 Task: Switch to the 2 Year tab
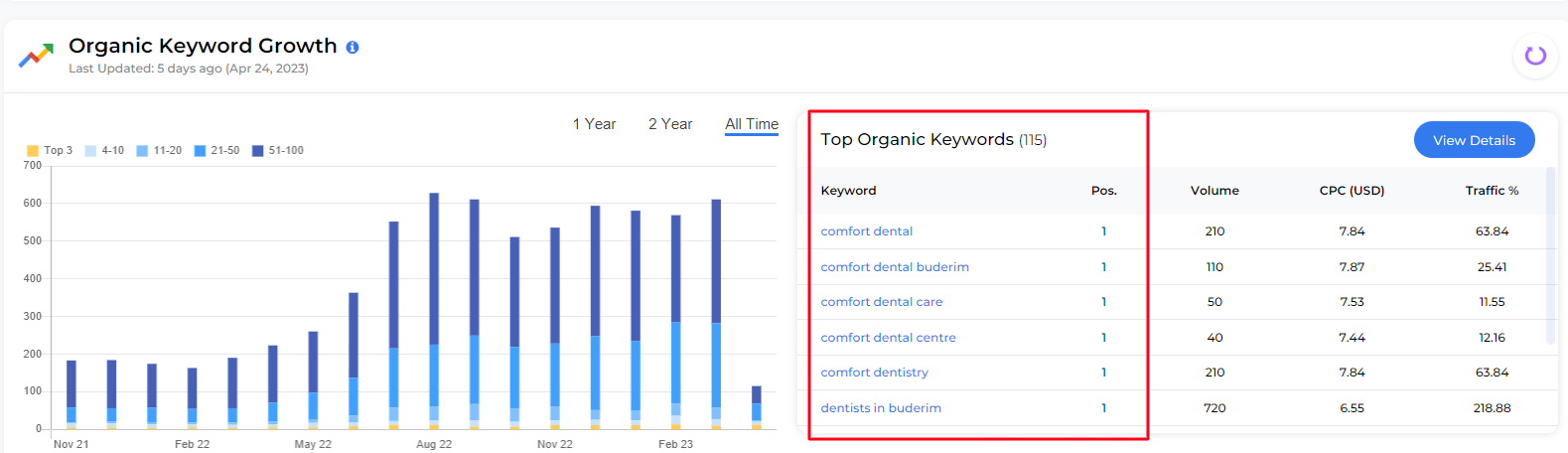tap(670, 124)
